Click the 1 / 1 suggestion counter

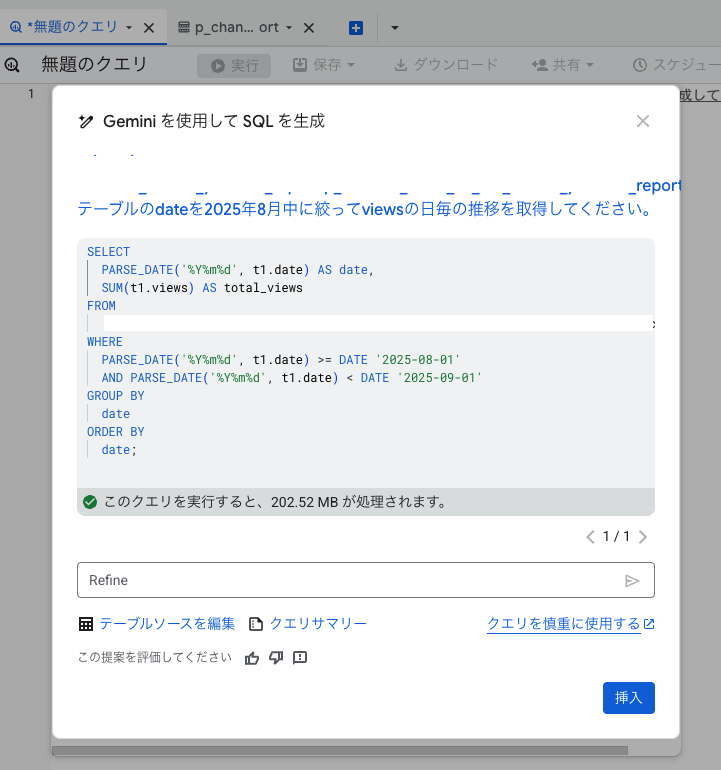coord(616,536)
